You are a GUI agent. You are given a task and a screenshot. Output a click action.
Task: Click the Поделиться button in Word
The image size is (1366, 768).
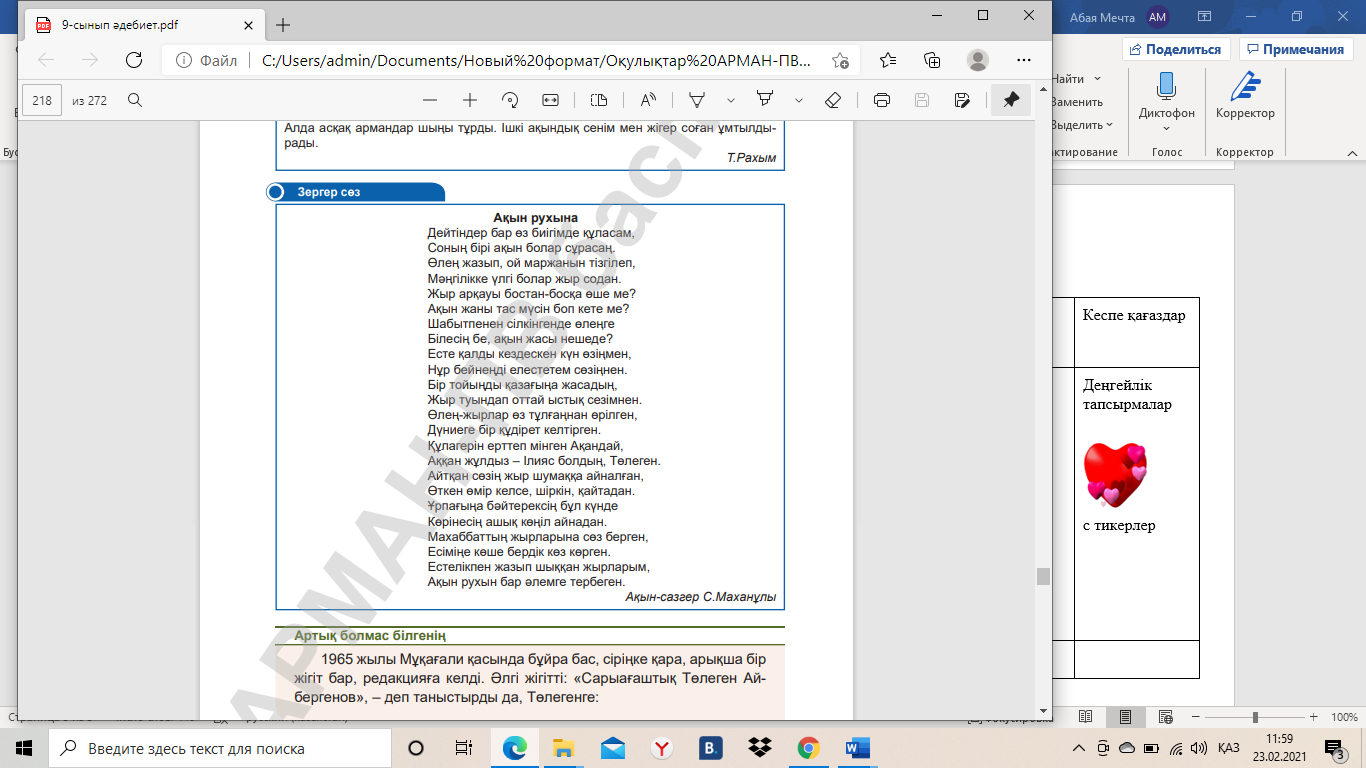coord(1176,49)
